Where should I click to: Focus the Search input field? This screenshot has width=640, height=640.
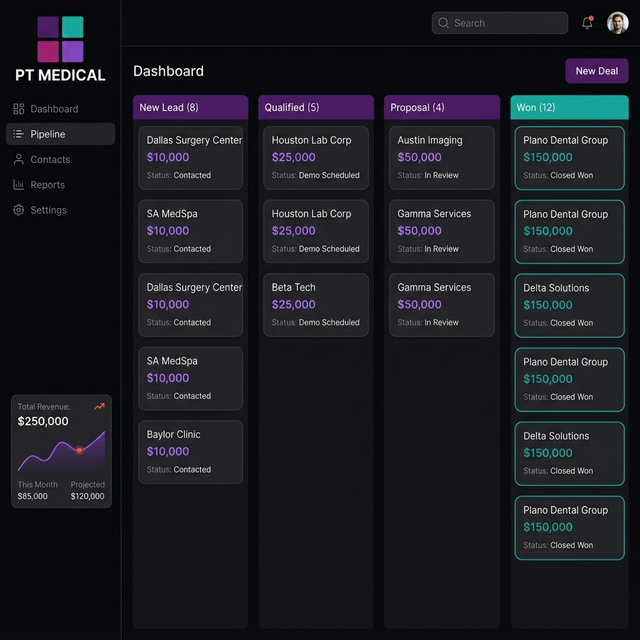click(x=500, y=23)
